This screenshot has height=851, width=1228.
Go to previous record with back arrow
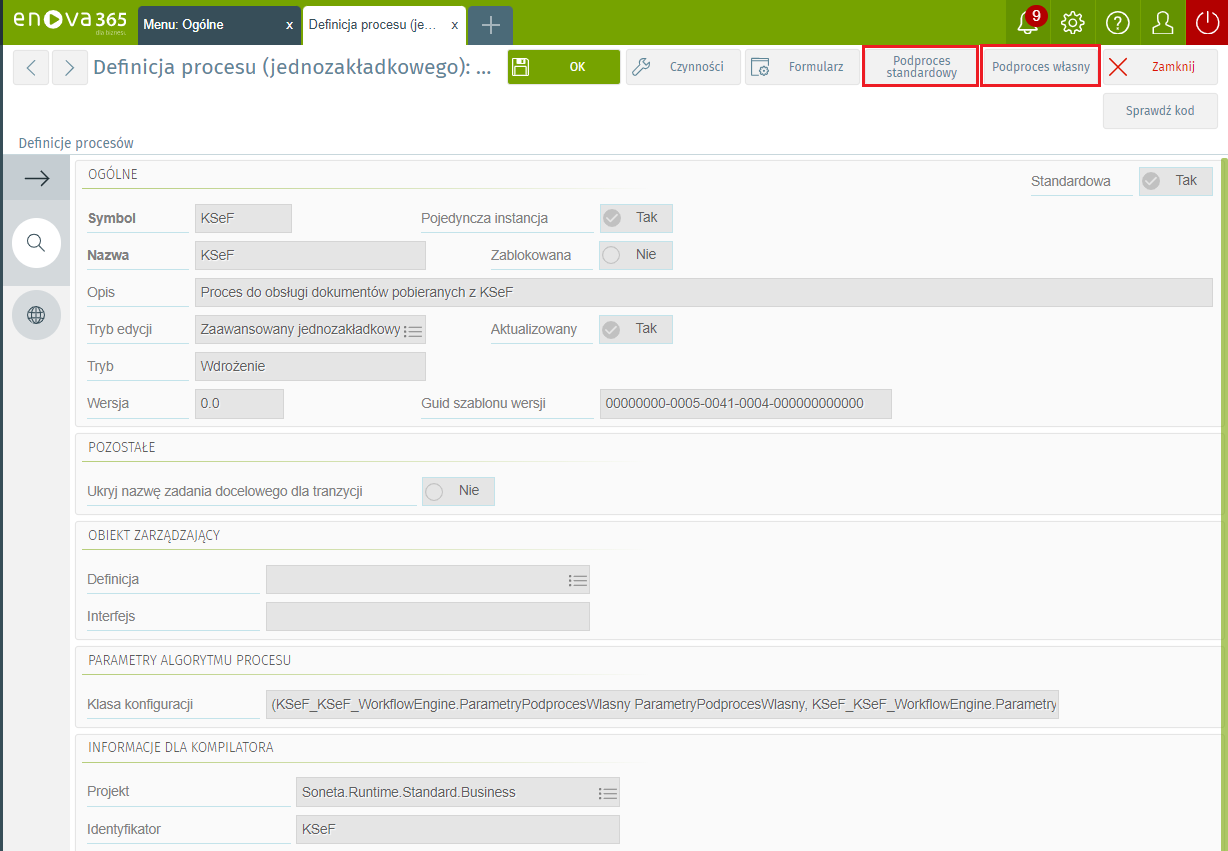point(31,68)
